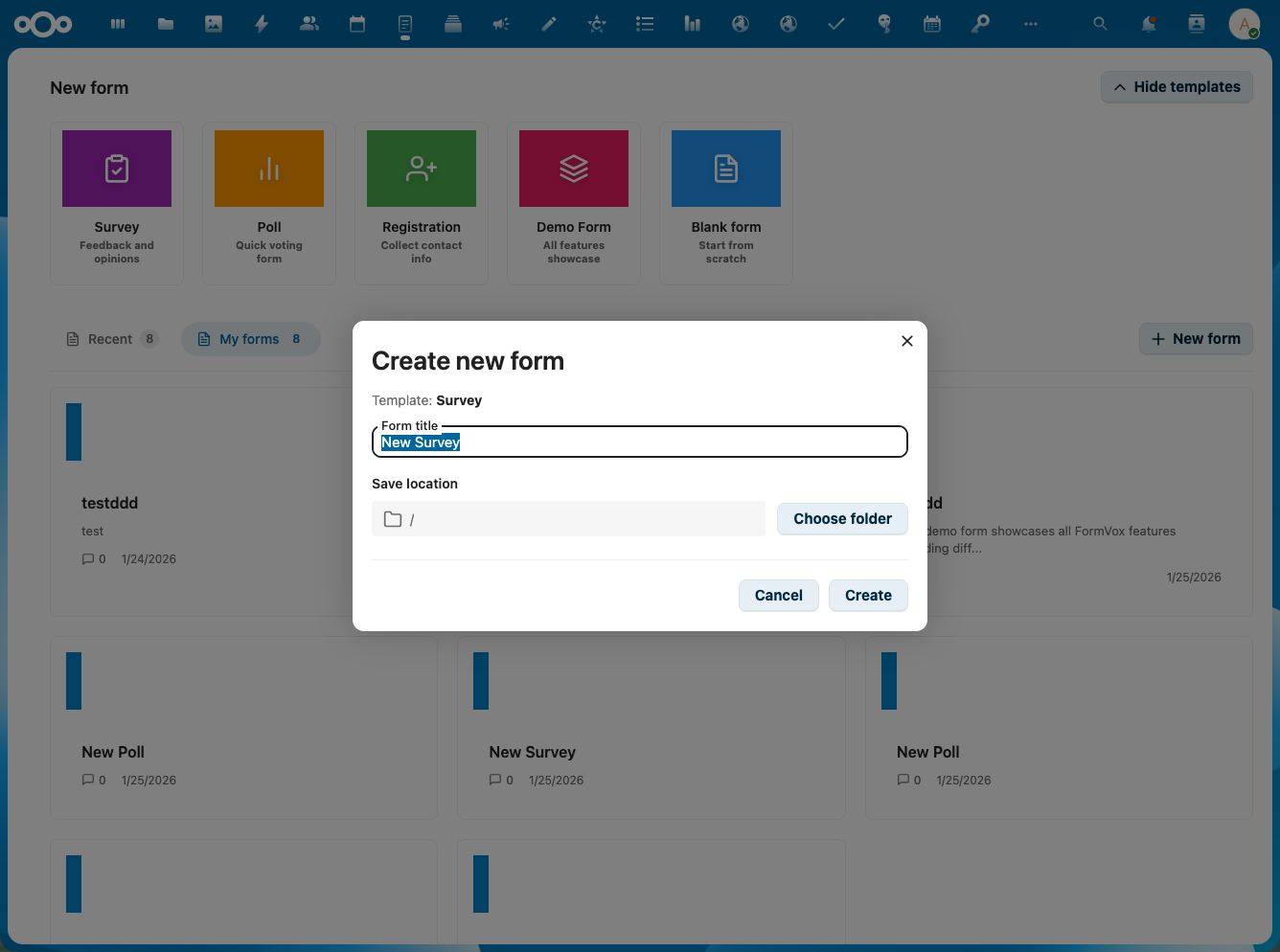
Task: Open the Activity lightning bolt icon
Action: tap(261, 24)
